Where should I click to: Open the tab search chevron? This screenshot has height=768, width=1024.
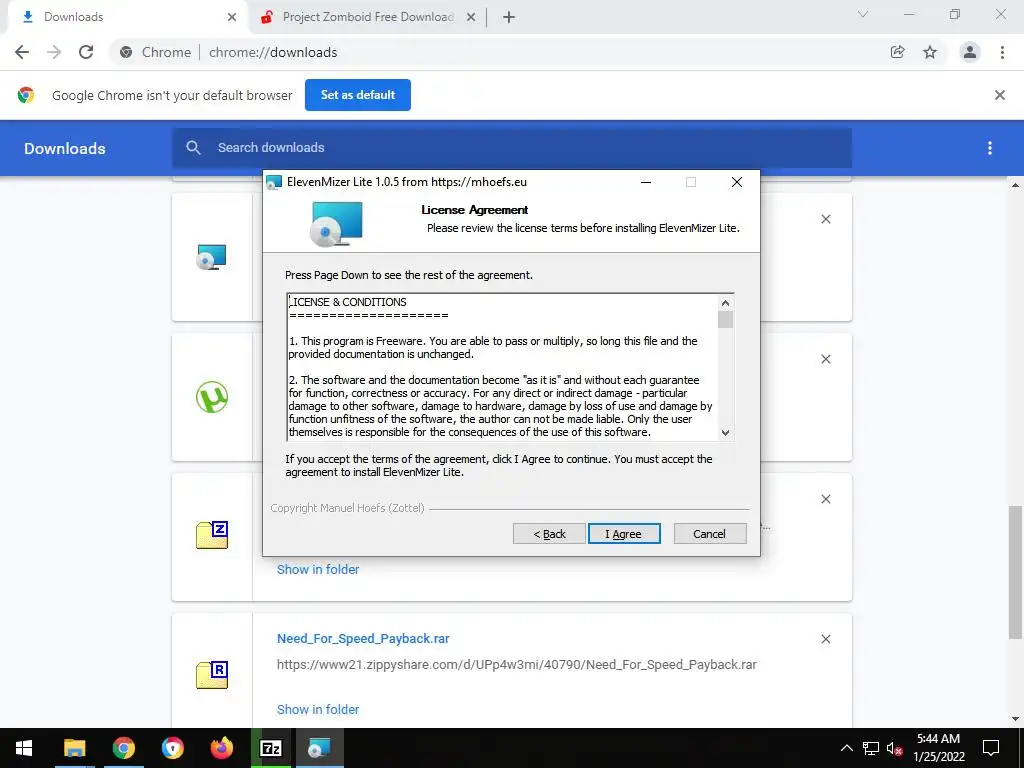click(x=863, y=14)
